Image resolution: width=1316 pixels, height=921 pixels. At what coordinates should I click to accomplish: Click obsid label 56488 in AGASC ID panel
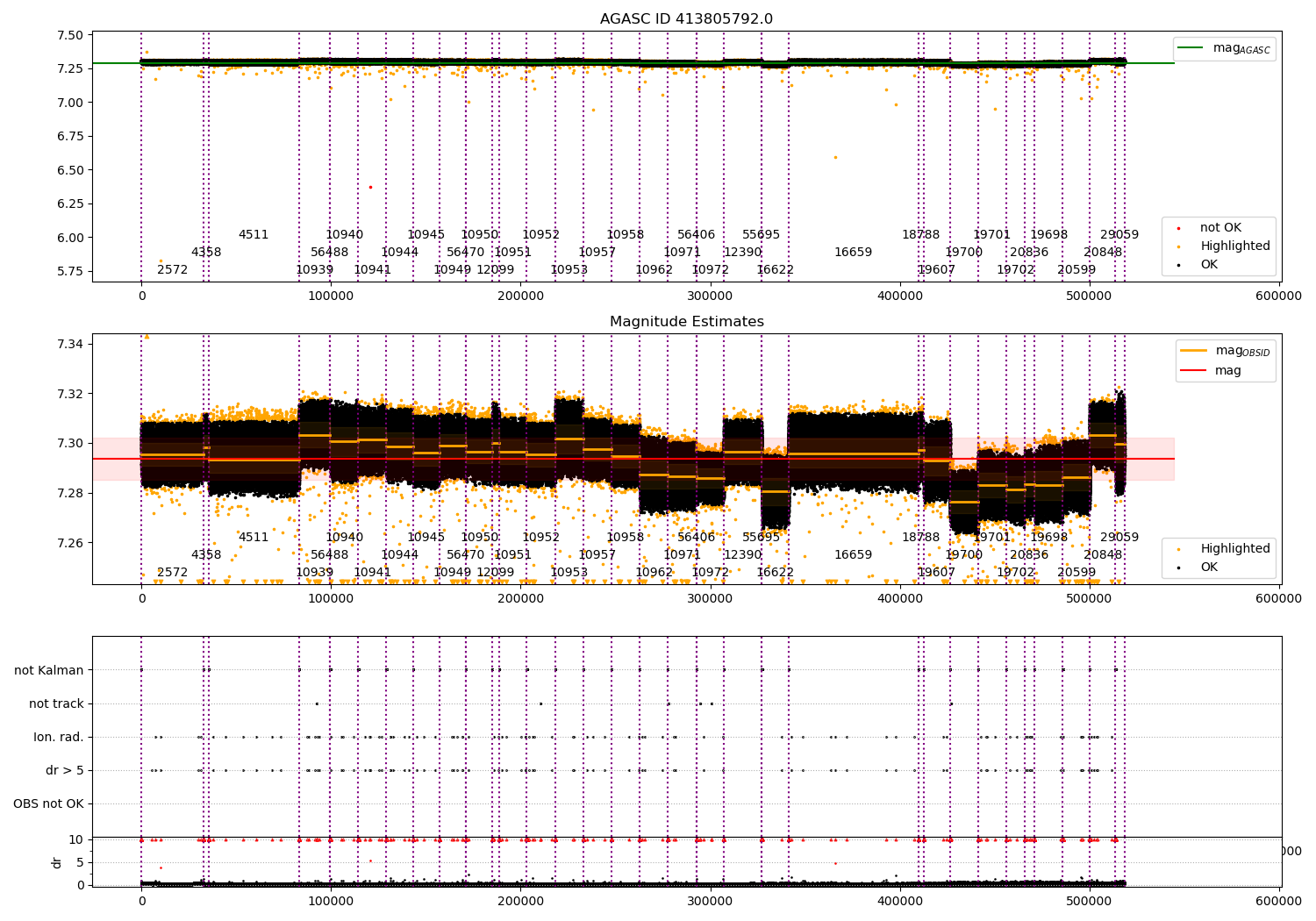[329, 252]
